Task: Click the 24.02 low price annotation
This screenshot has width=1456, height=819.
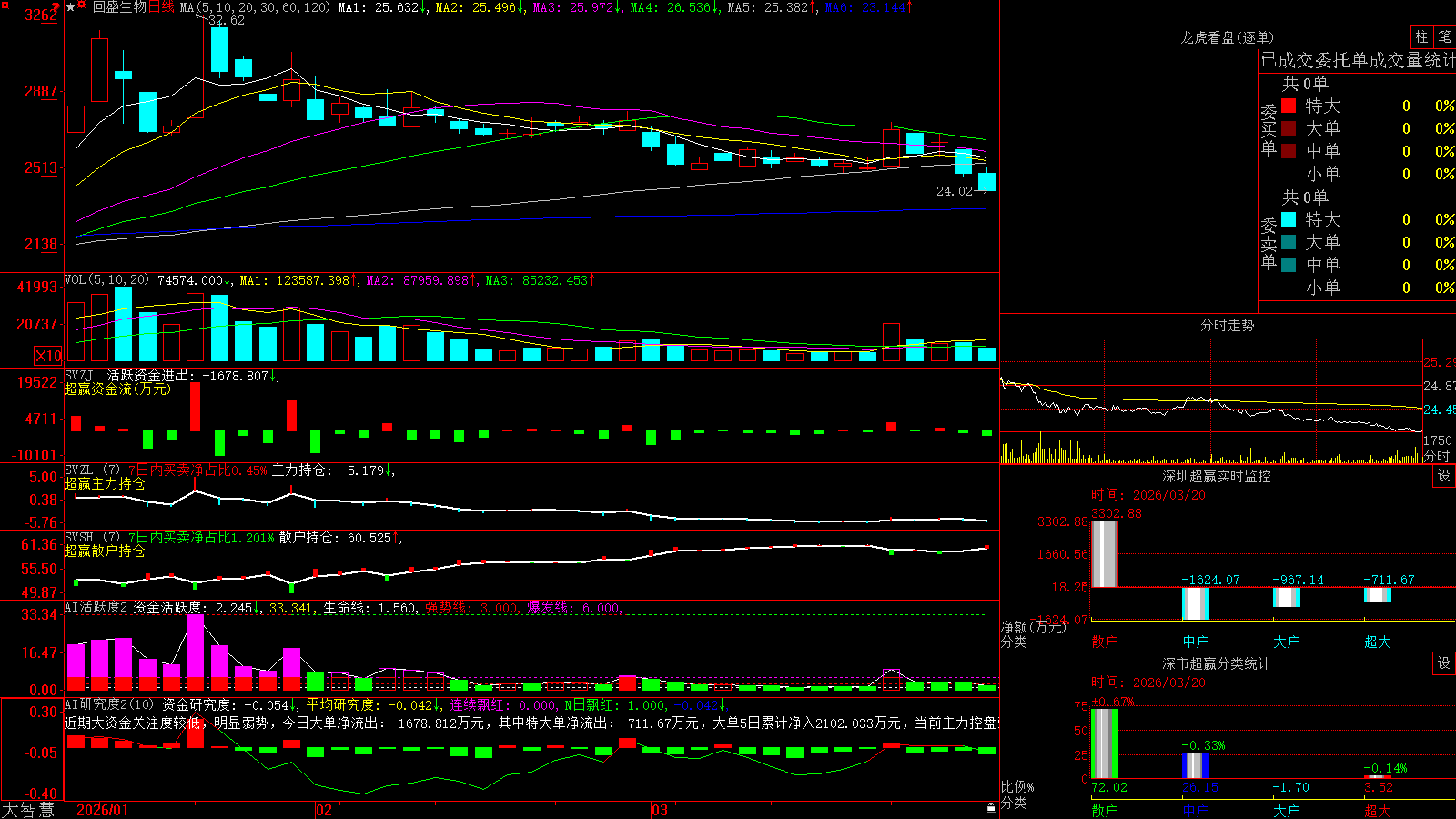Action: pos(955,191)
